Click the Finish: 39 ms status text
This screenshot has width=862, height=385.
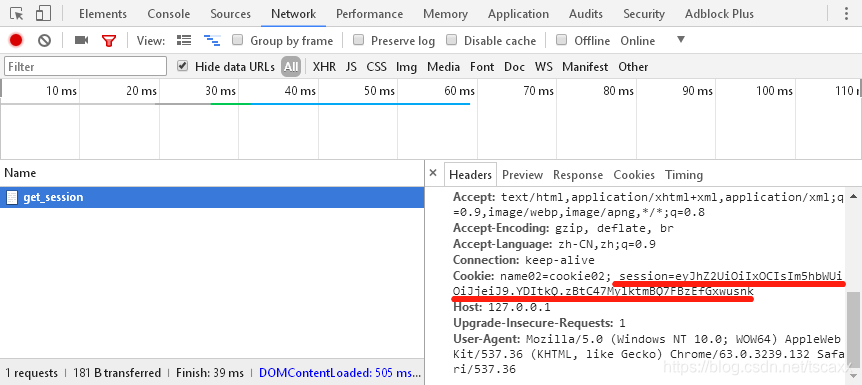click(x=210, y=373)
